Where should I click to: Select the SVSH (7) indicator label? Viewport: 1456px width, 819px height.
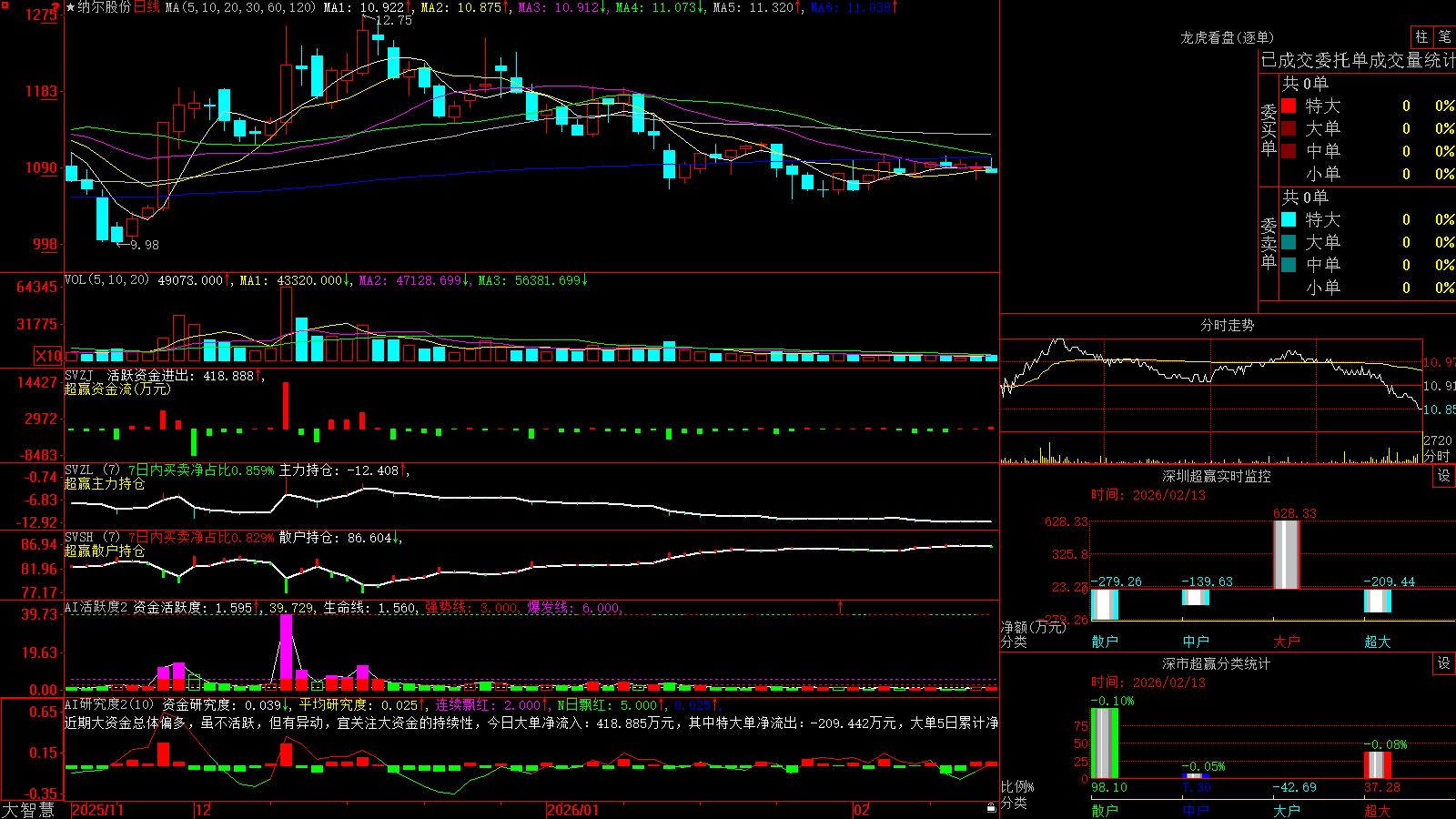(92, 537)
